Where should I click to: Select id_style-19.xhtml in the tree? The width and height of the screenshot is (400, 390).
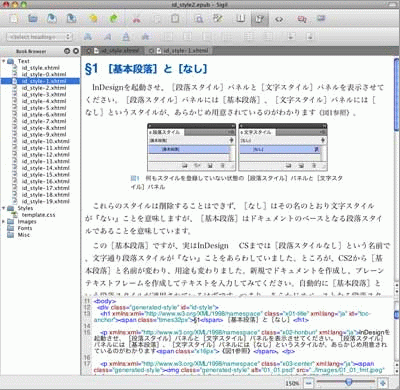pyautogui.click(x=45, y=201)
